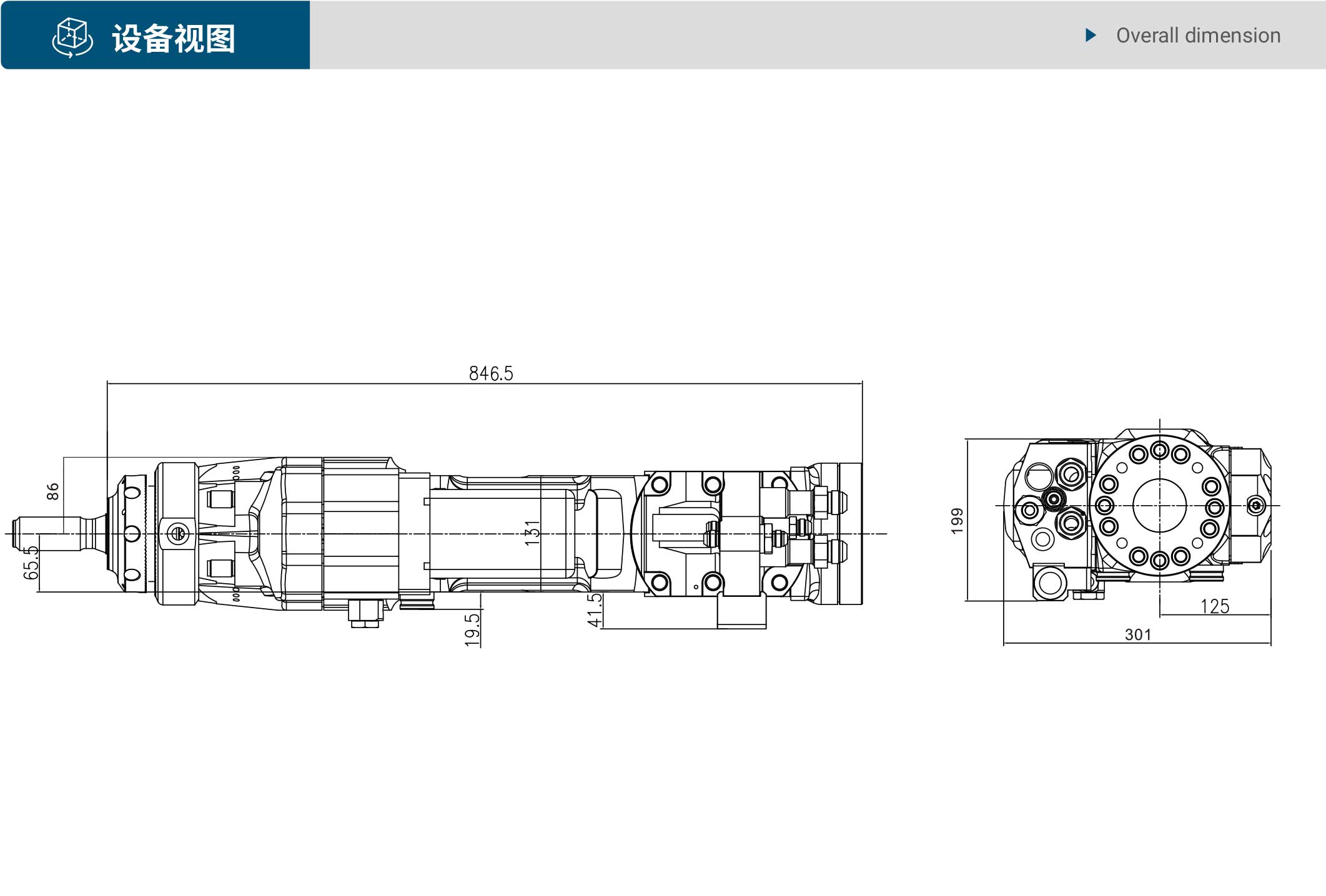Click the 131 dimension value
This screenshot has height=896, width=1326.
coord(532,533)
